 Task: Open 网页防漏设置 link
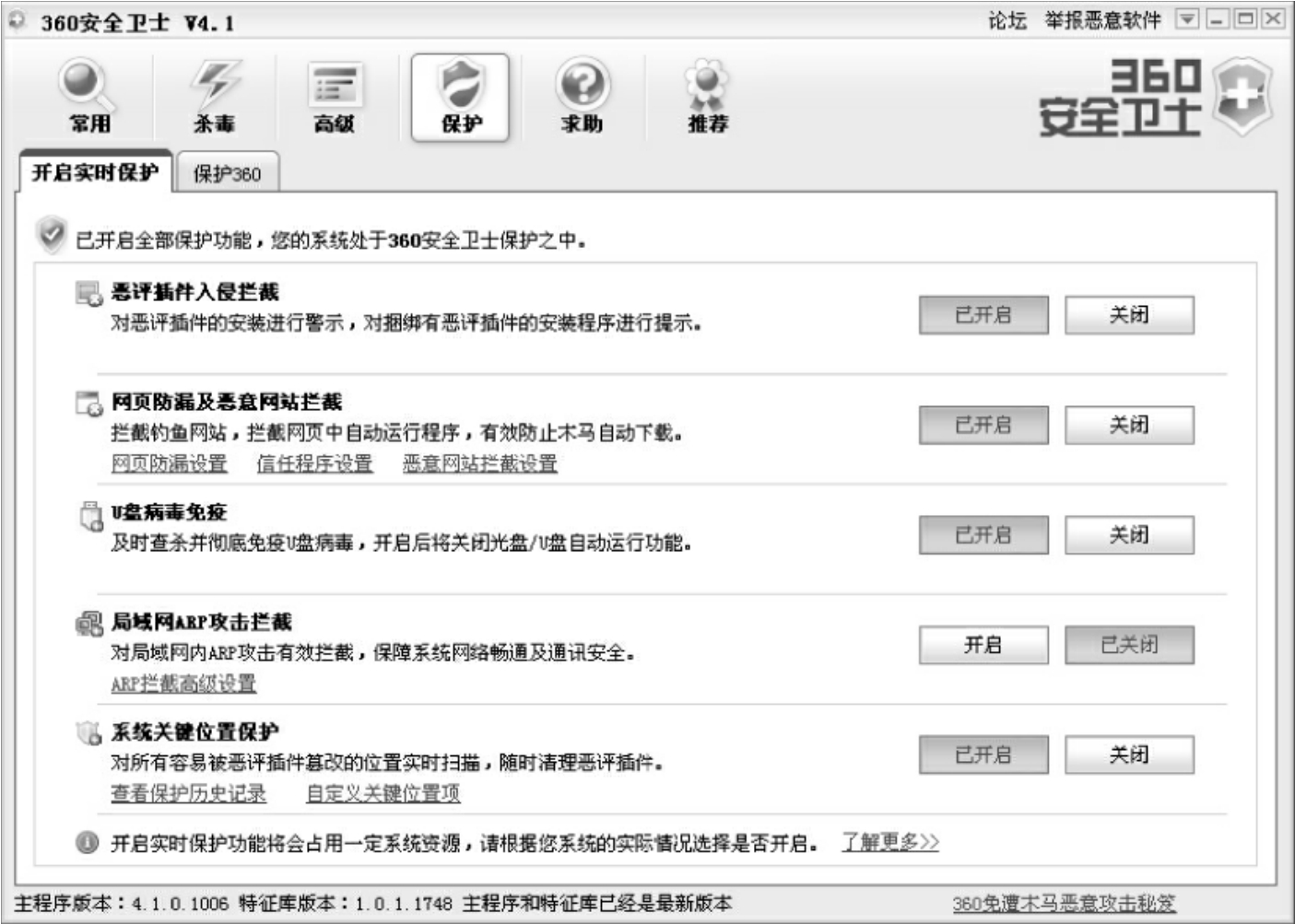point(169,463)
